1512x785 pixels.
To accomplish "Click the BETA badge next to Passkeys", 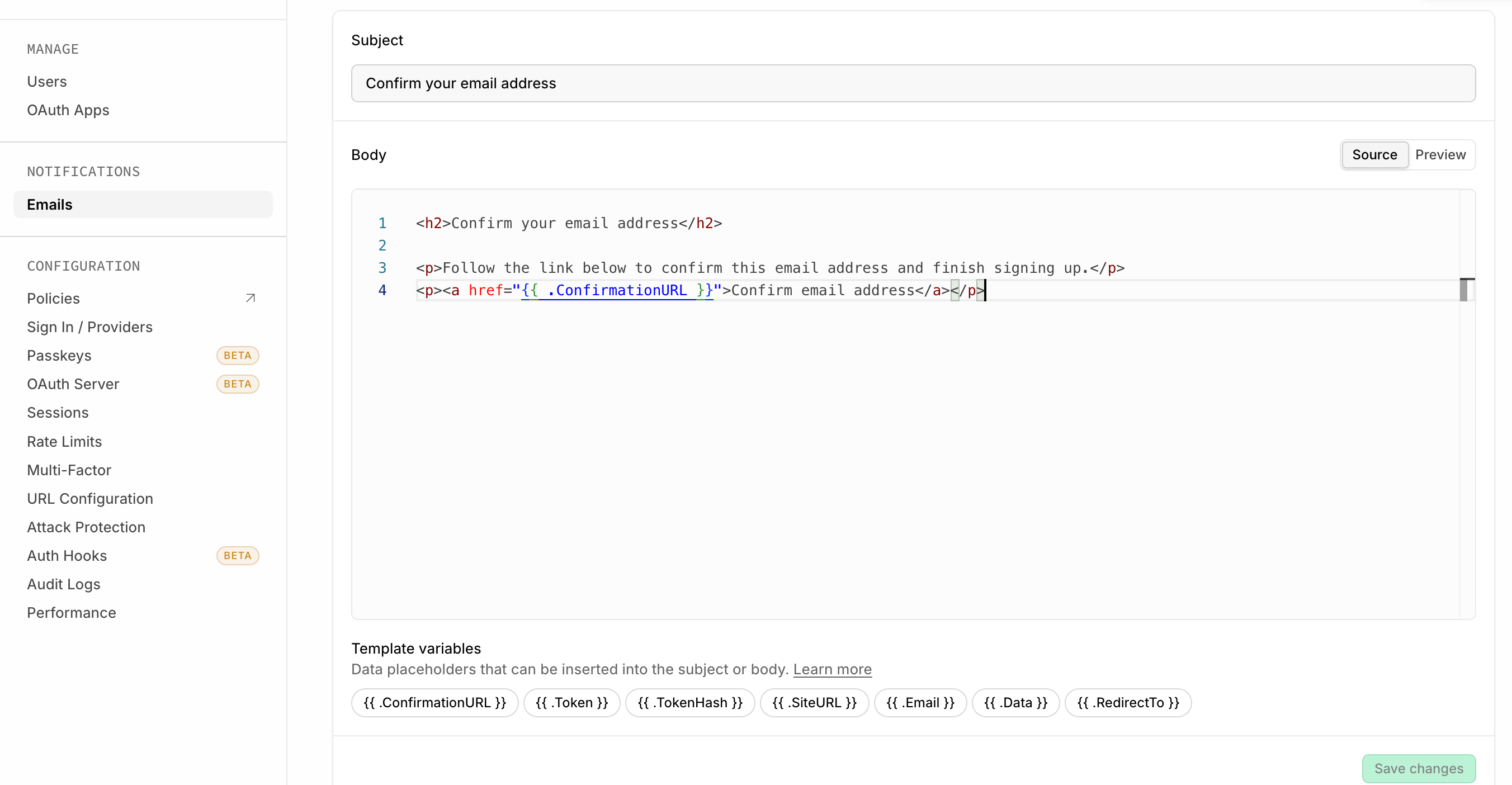I will tap(238, 356).
